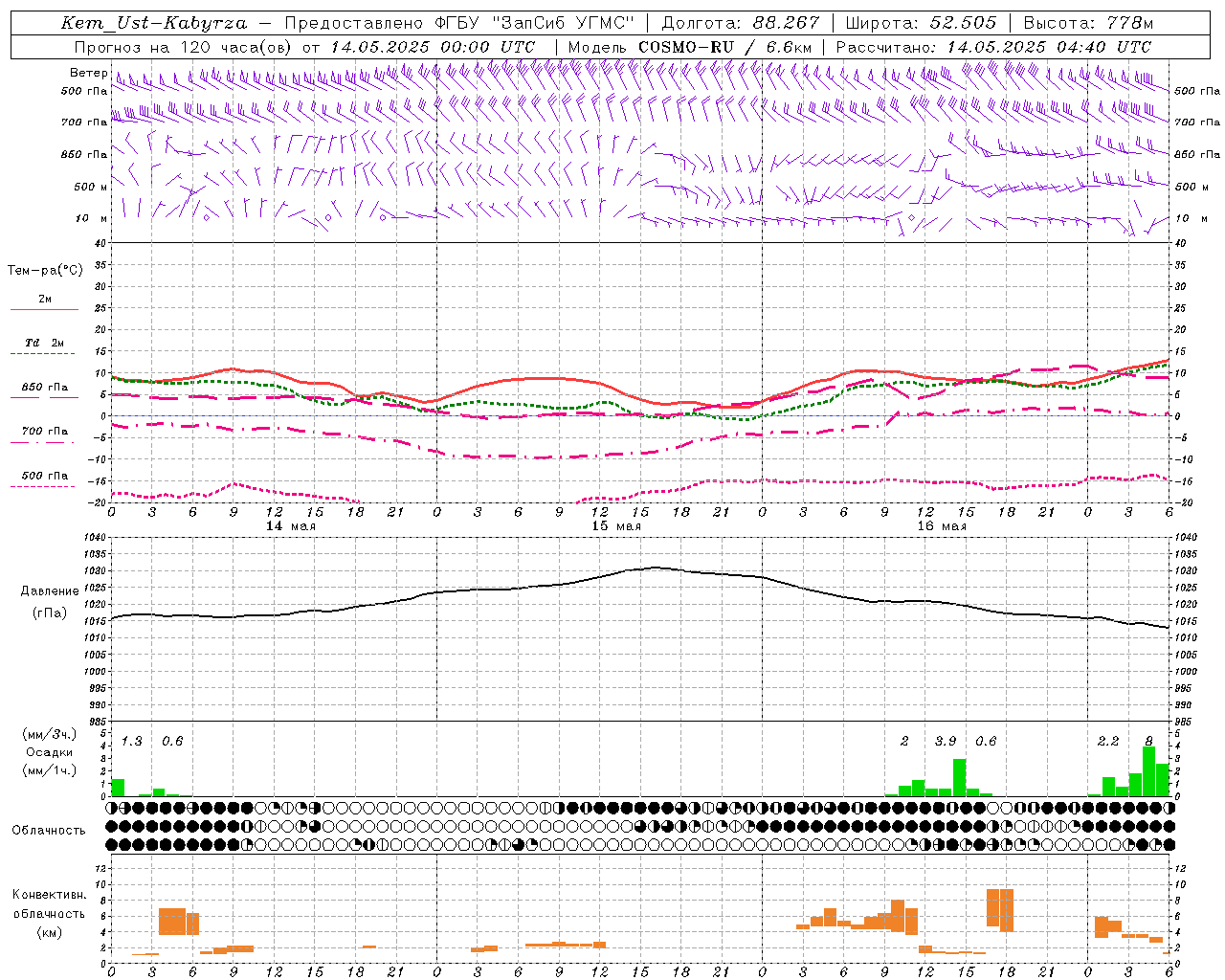This screenshot has height=980, width=1225.
Task: Click the 'Облачность' cloud cover label
Action: [x=49, y=831]
